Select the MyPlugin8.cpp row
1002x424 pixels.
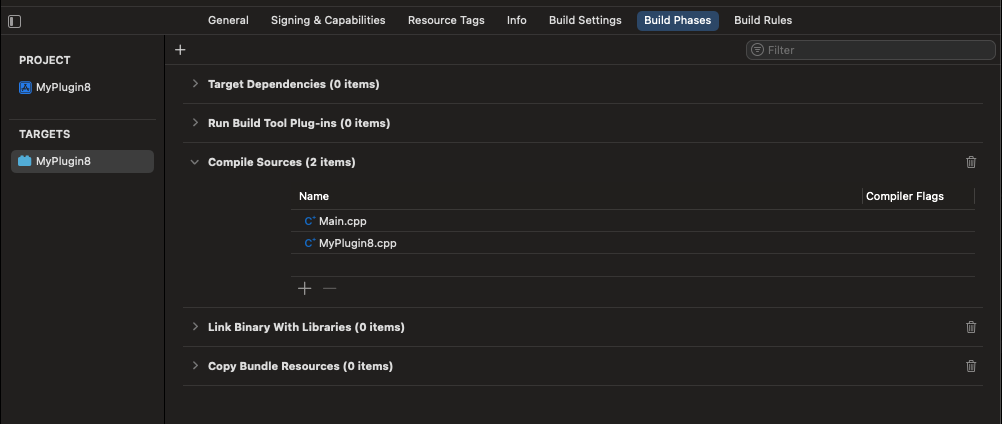[x=633, y=243]
